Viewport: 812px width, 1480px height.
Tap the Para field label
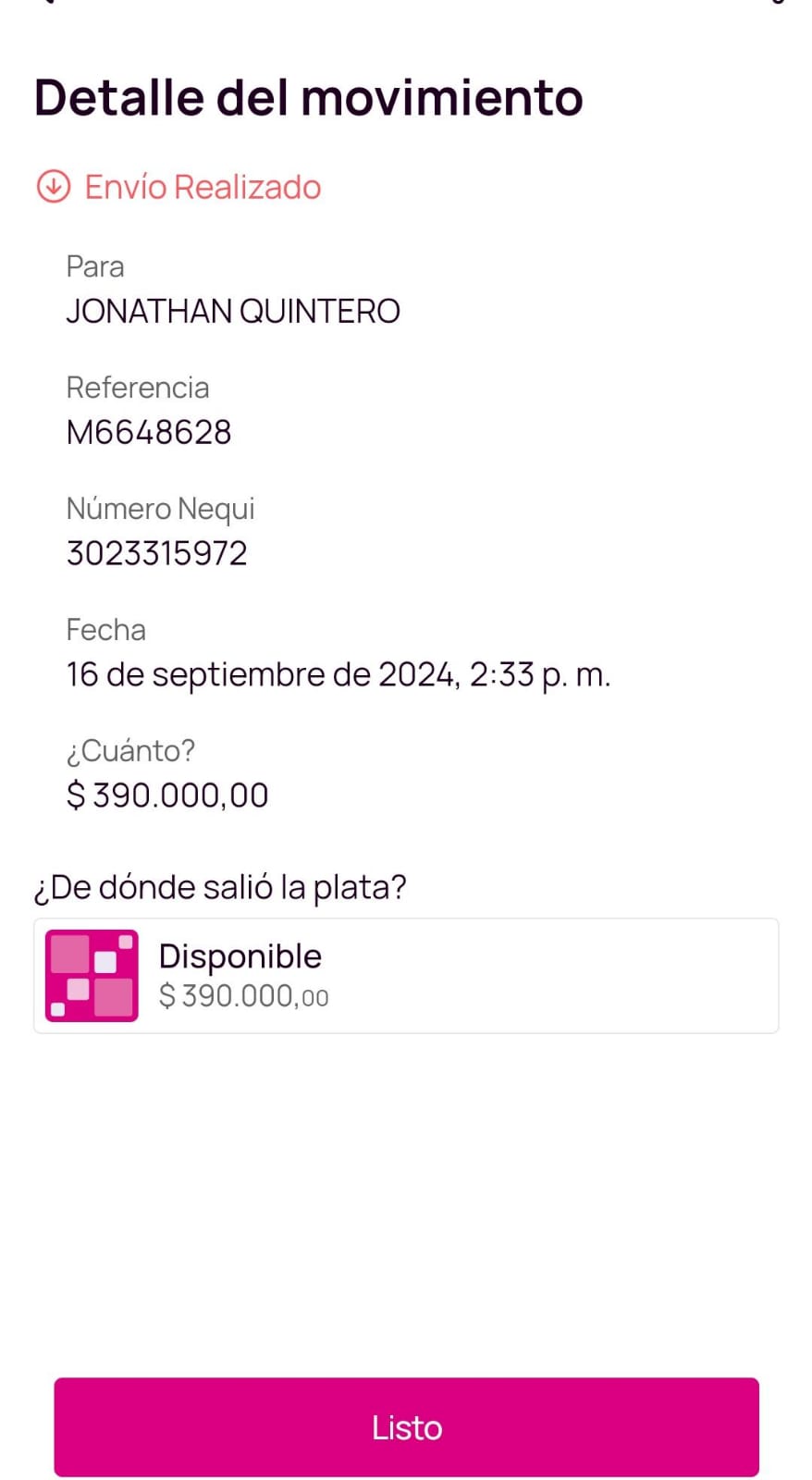[x=95, y=266]
